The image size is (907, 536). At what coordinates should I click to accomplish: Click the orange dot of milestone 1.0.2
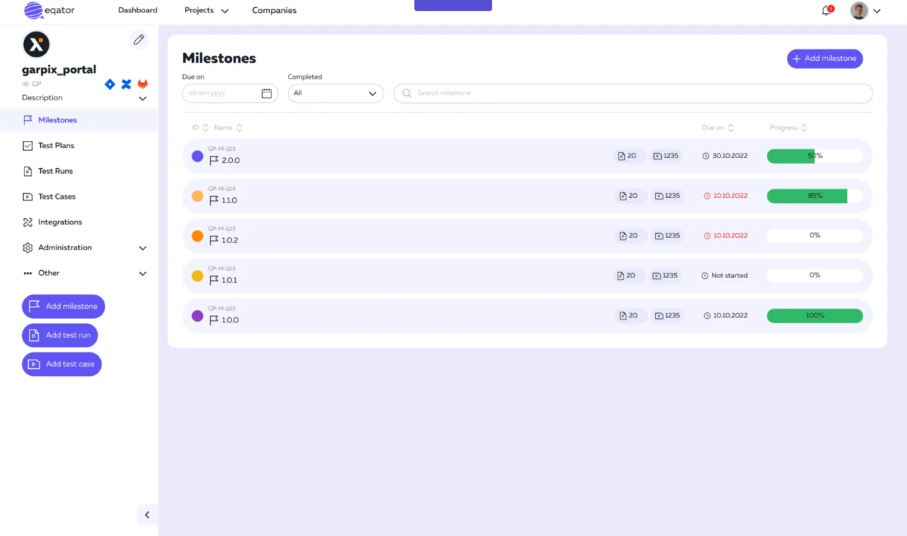click(197, 236)
